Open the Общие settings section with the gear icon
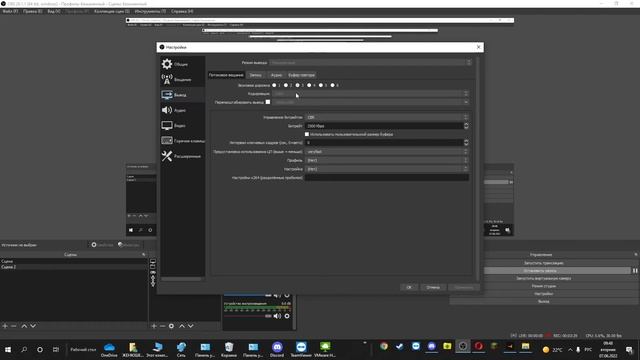The height and width of the screenshot is (360, 640). tap(182, 64)
